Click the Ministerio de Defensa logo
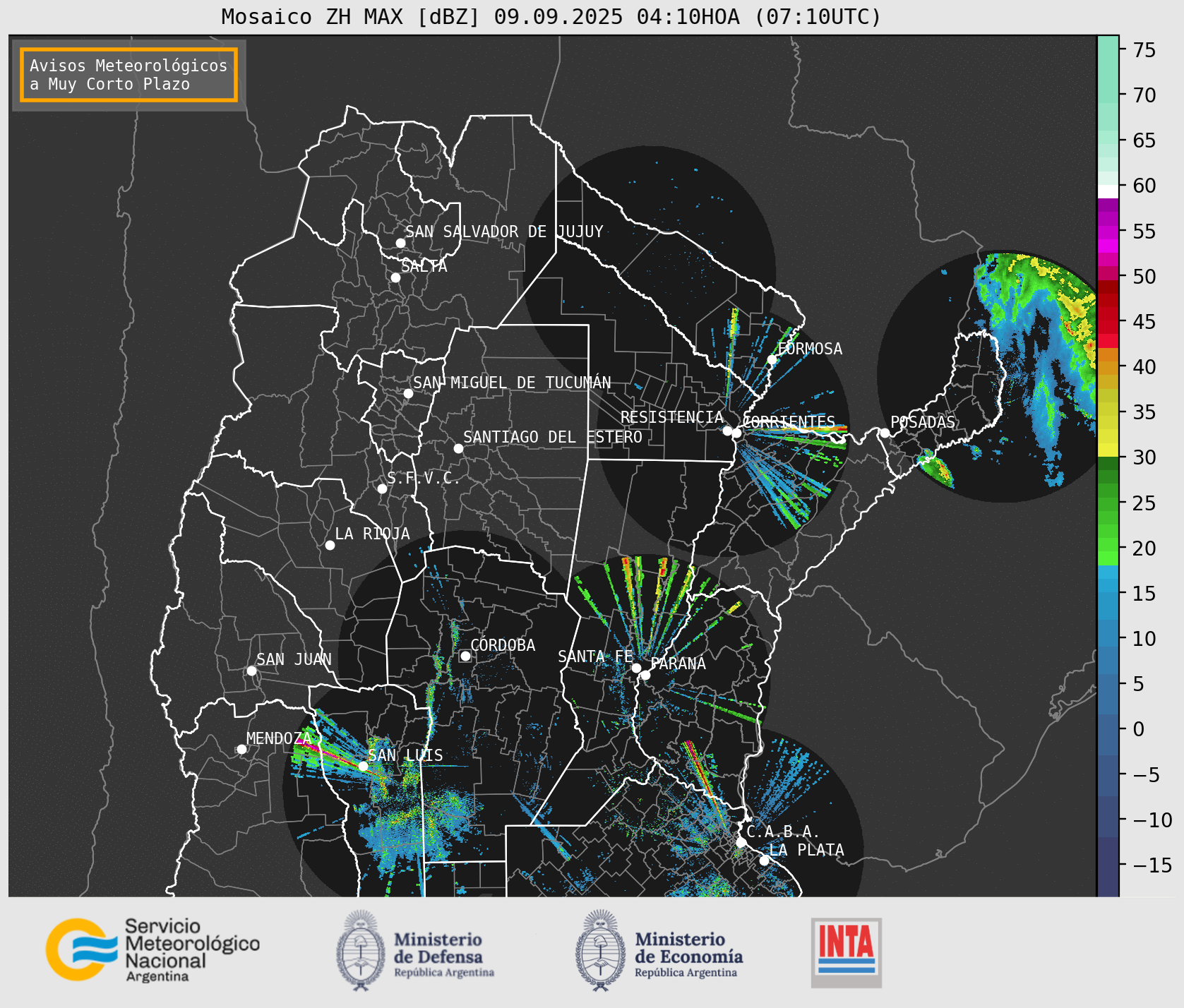The width and height of the screenshot is (1184, 1008). coord(415,950)
